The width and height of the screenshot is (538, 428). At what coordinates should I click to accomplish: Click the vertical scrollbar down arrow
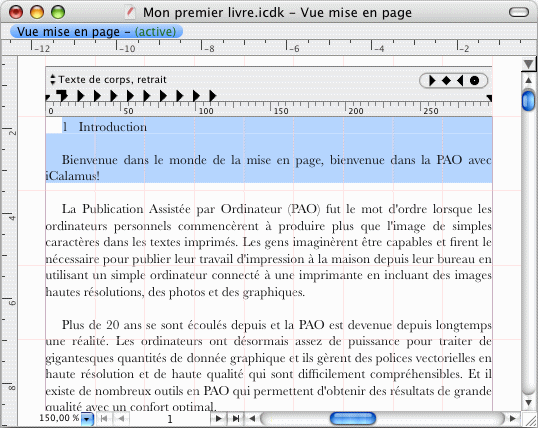tap(528, 402)
